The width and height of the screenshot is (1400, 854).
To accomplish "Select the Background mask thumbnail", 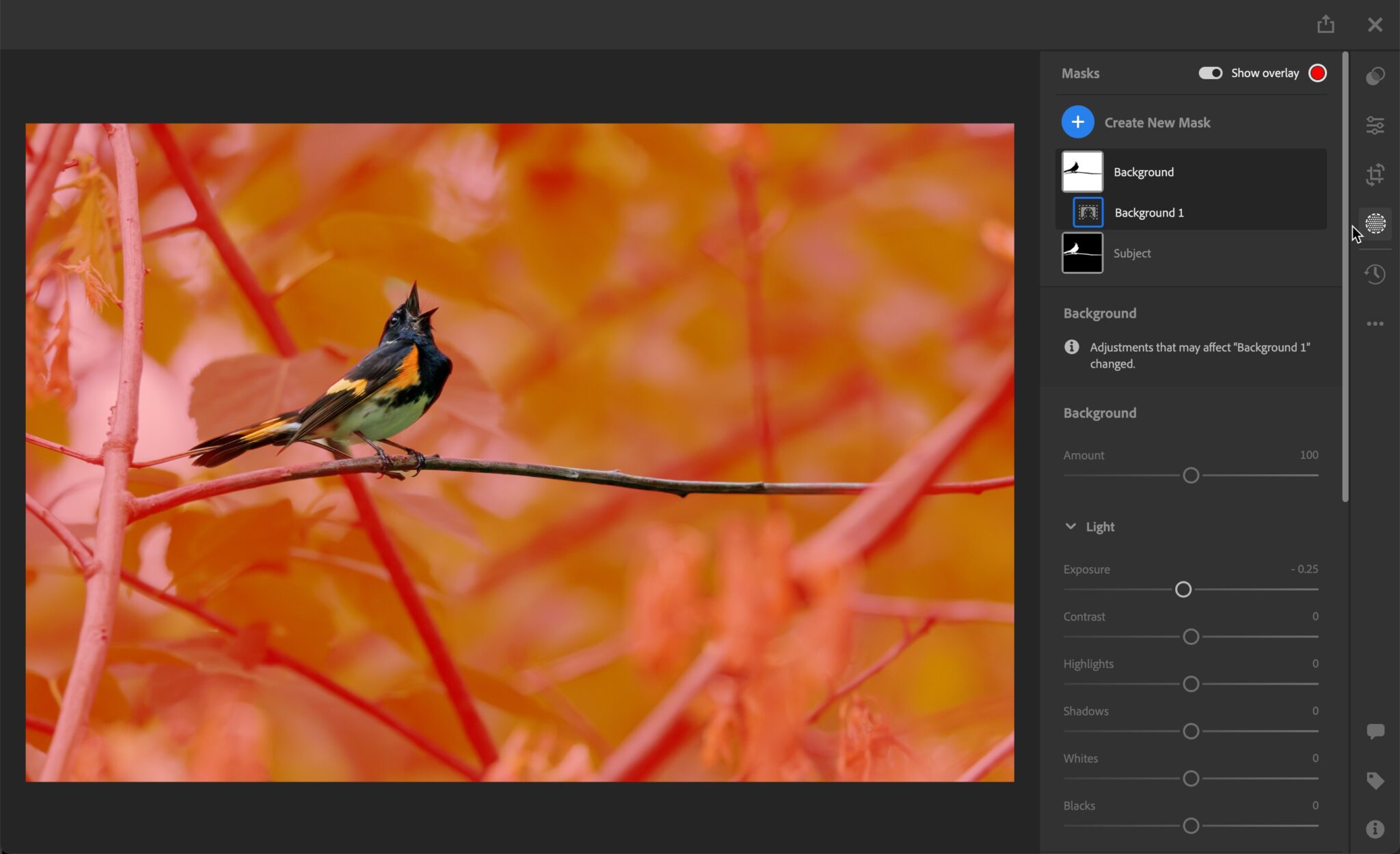I will click(x=1082, y=171).
